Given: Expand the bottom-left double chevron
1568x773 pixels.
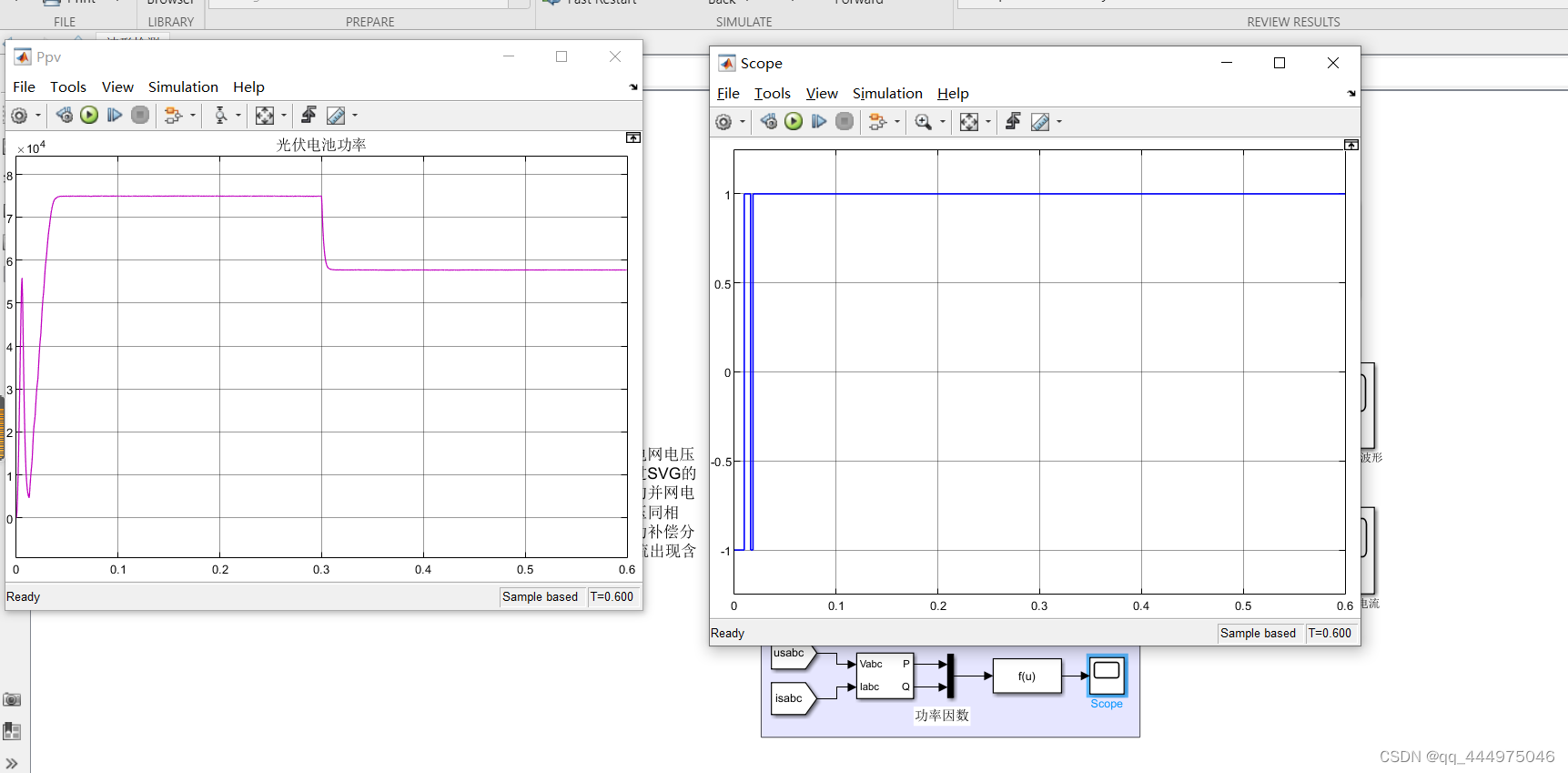Looking at the screenshot, I should (x=12, y=764).
